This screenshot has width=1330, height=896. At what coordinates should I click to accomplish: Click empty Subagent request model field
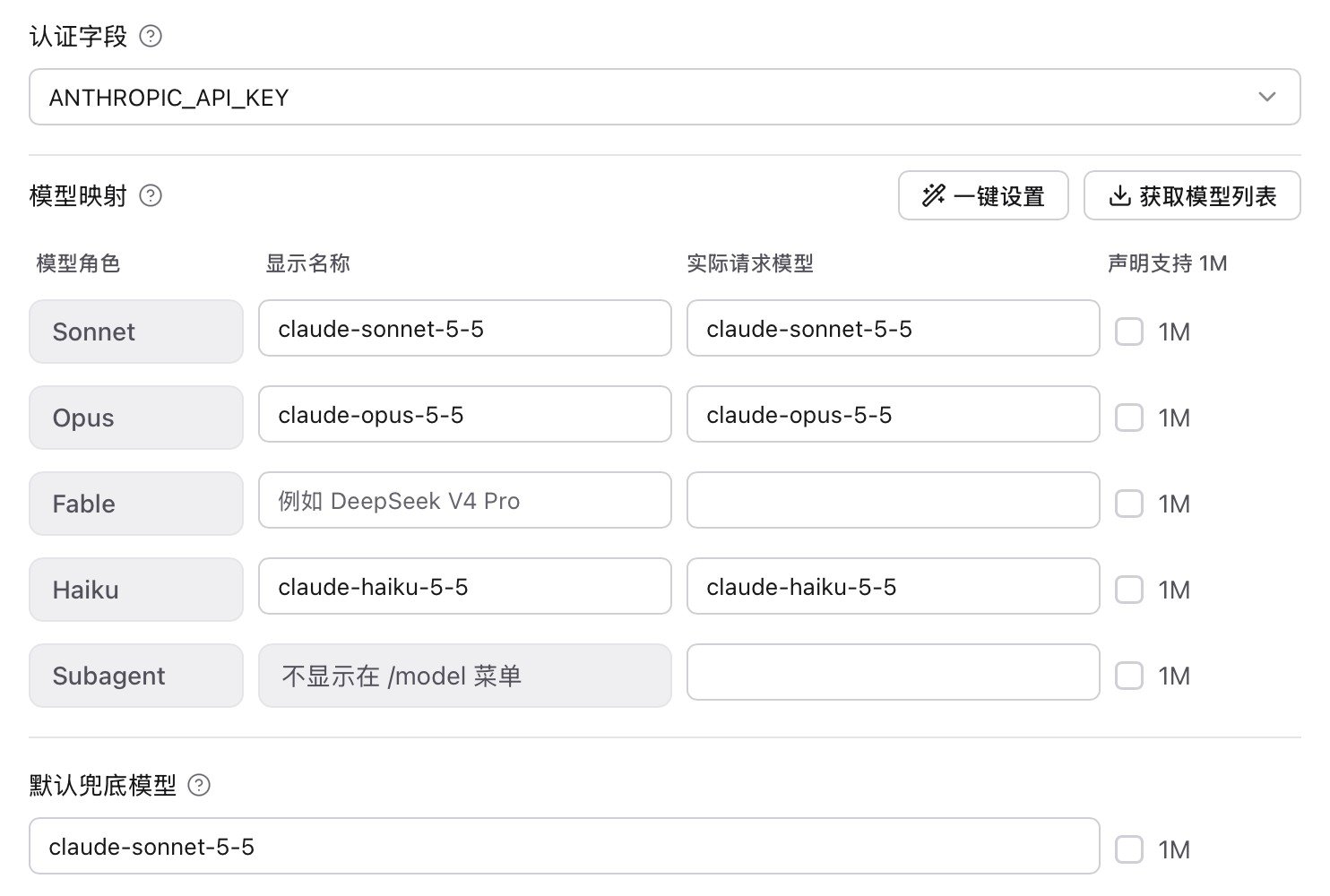(894, 672)
